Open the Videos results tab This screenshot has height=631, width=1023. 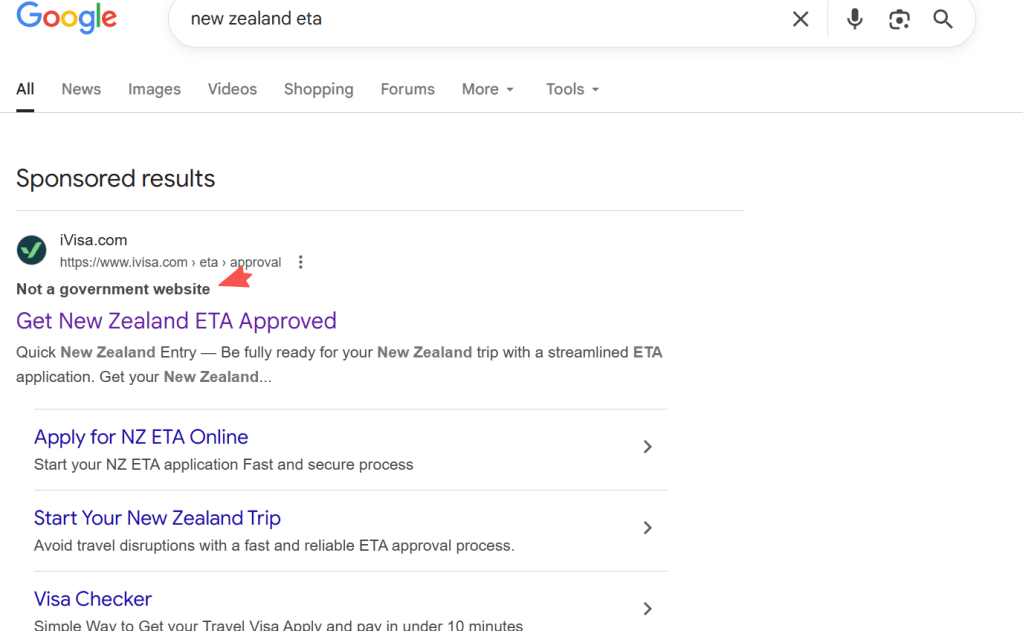tap(232, 89)
